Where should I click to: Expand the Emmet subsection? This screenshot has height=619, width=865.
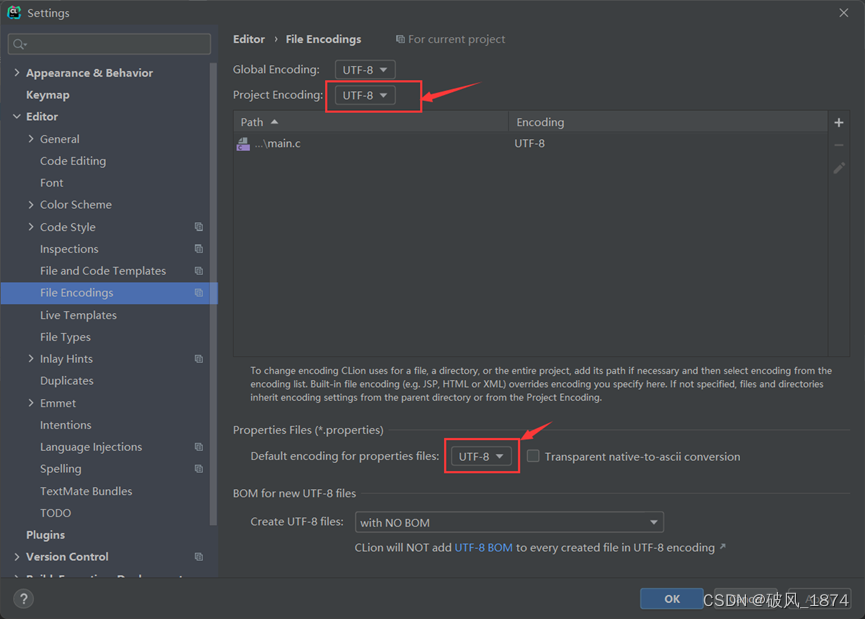pos(31,403)
